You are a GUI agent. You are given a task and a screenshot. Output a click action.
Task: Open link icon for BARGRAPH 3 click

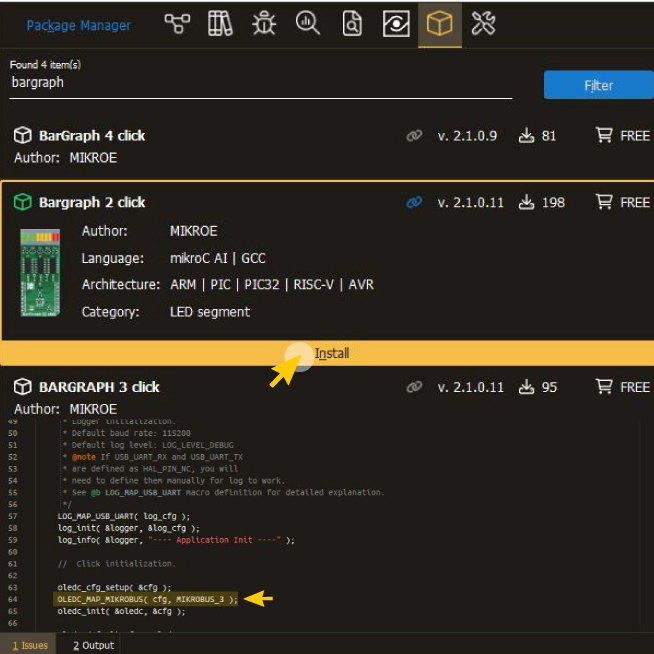click(x=414, y=387)
